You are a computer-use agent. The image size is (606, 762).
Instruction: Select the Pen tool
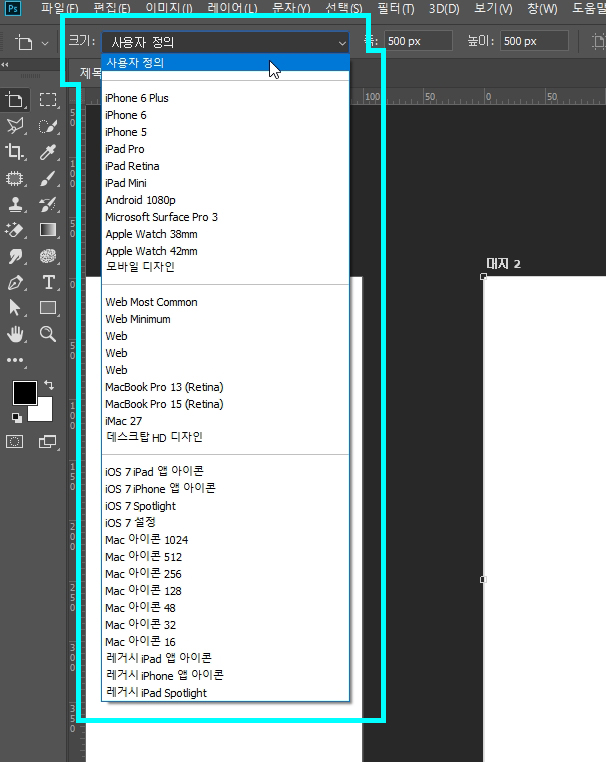tap(15, 282)
